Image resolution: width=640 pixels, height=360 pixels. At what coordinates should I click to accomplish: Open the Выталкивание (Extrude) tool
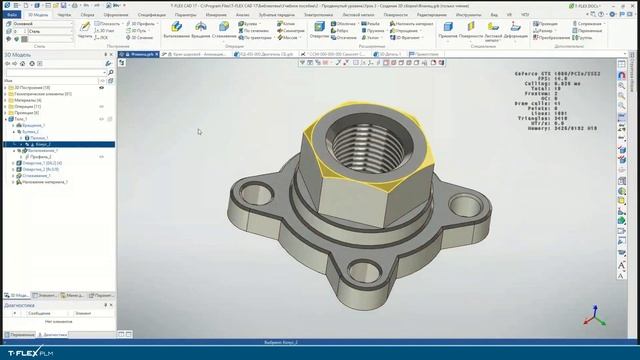[x=176, y=30]
